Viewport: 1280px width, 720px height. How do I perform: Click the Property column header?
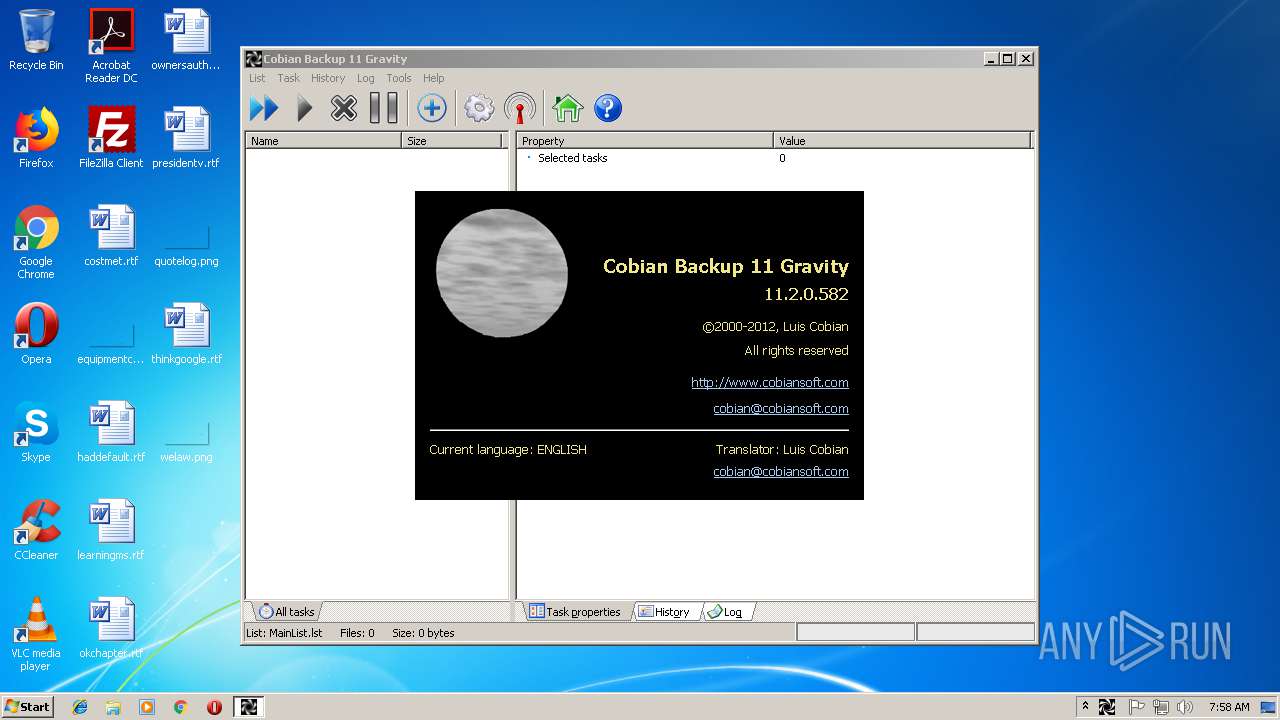pos(645,141)
